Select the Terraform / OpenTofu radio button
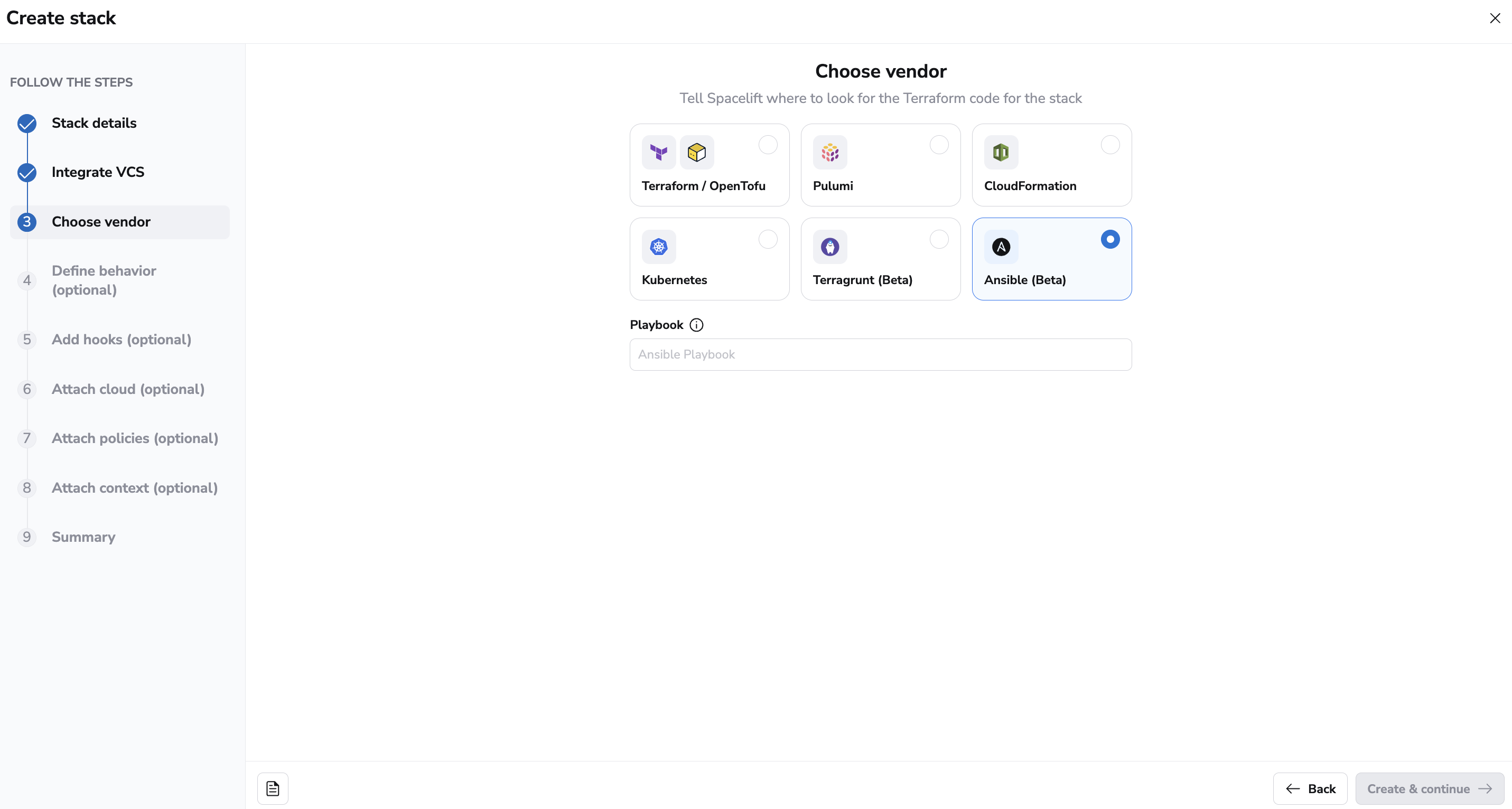 tap(768, 145)
